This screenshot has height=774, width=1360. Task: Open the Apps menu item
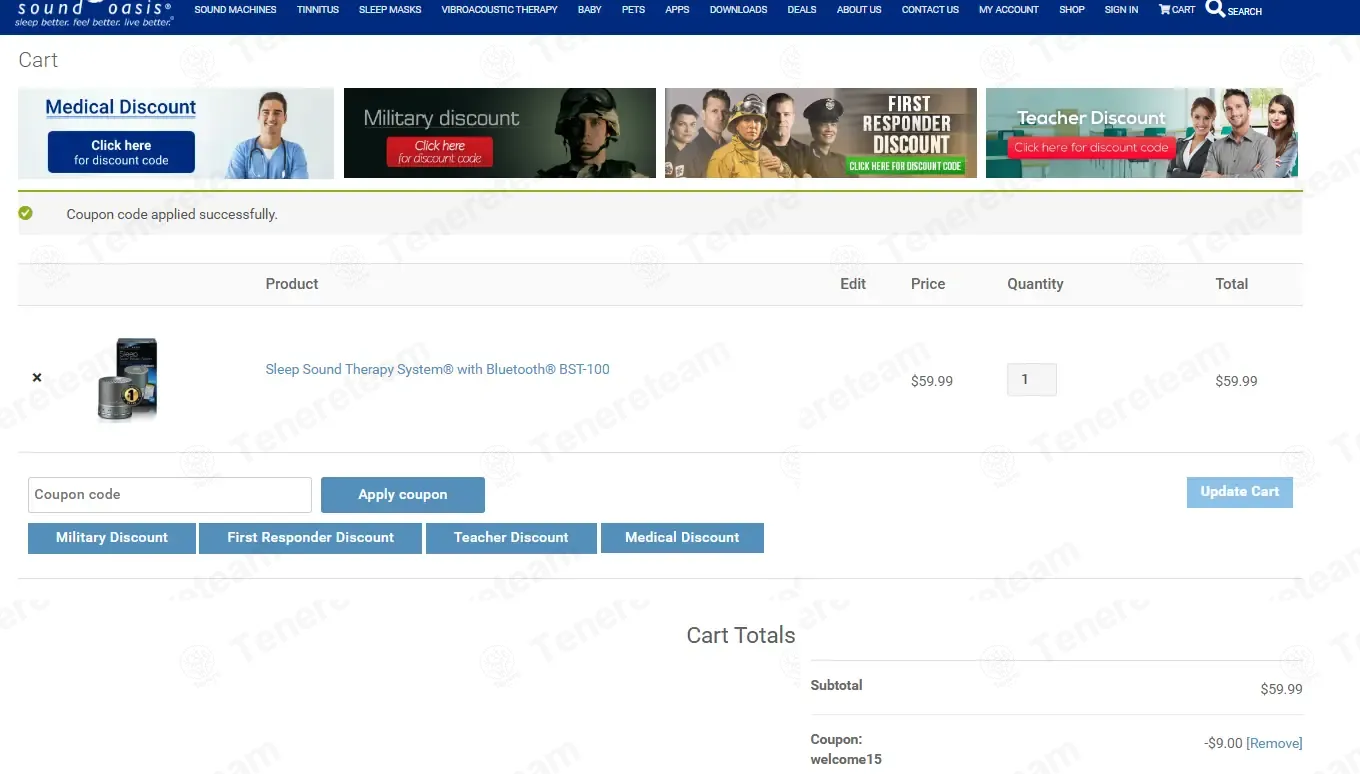677,10
